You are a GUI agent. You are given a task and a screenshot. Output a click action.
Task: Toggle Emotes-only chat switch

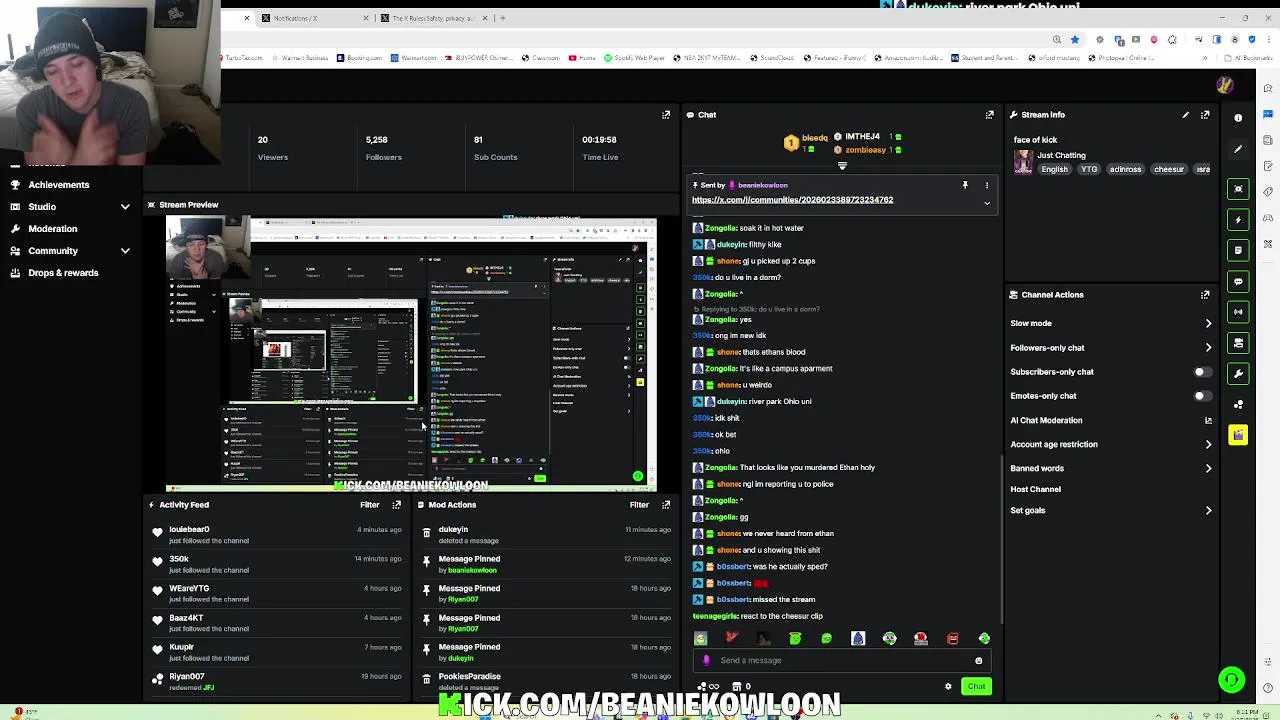(x=1203, y=396)
